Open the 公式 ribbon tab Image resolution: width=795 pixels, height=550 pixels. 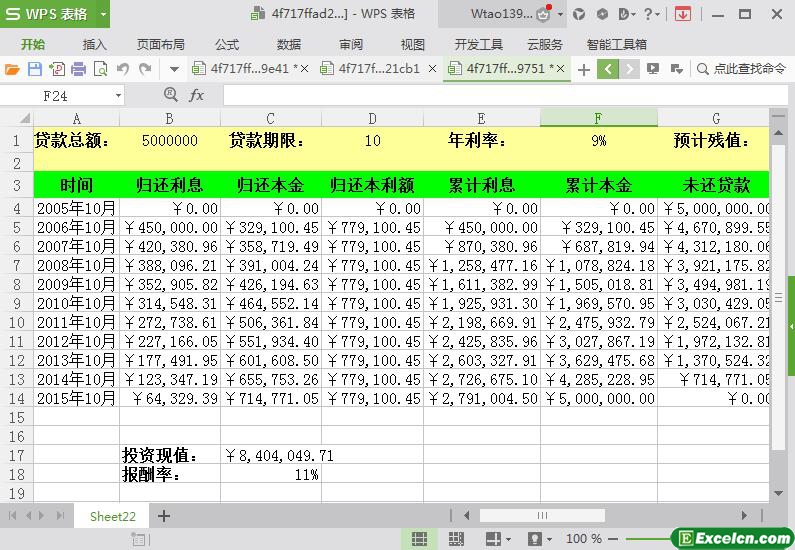point(227,45)
